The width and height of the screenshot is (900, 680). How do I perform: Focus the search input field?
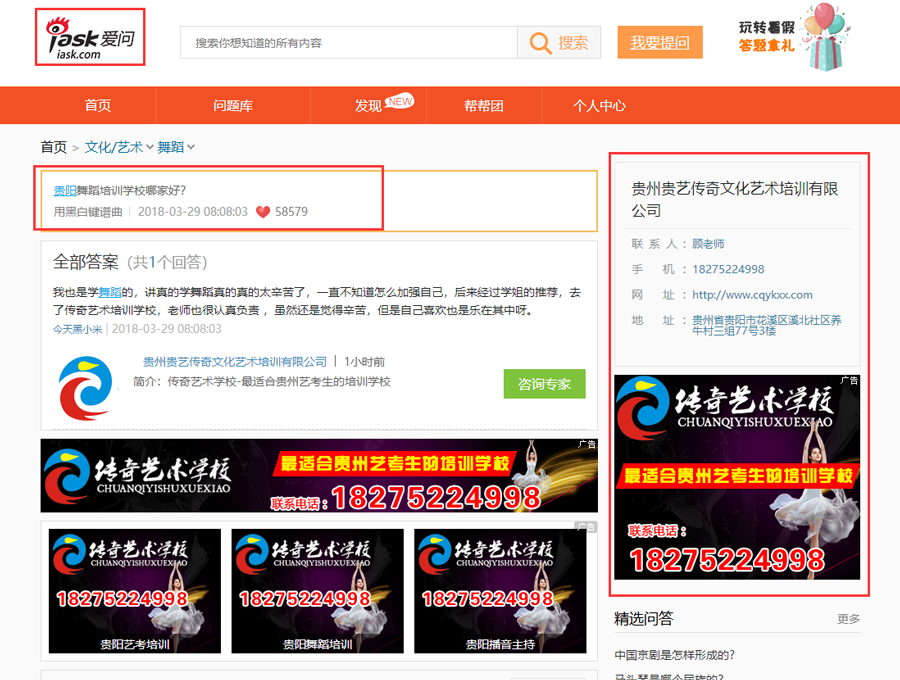[x=348, y=42]
